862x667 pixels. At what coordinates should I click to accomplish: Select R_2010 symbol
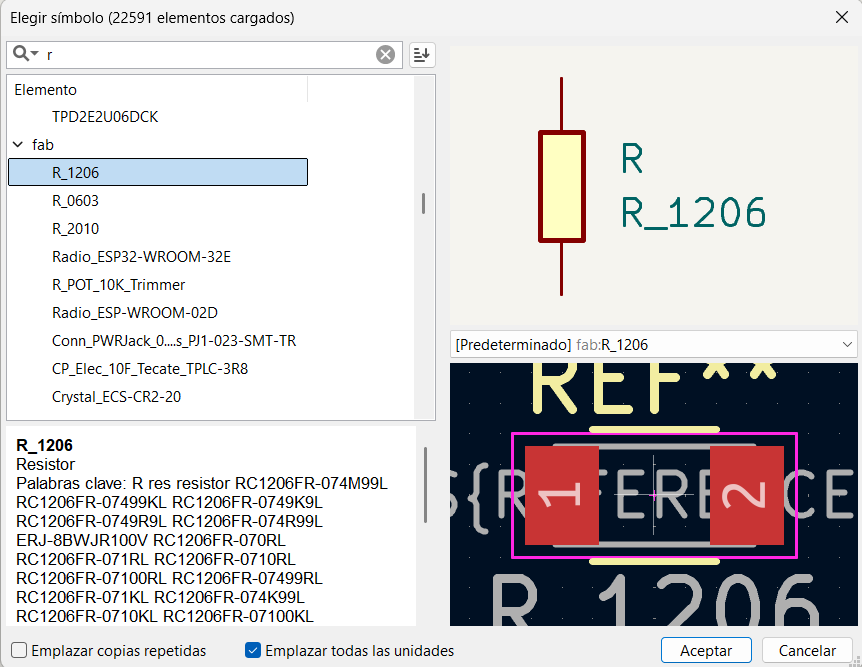(75, 229)
